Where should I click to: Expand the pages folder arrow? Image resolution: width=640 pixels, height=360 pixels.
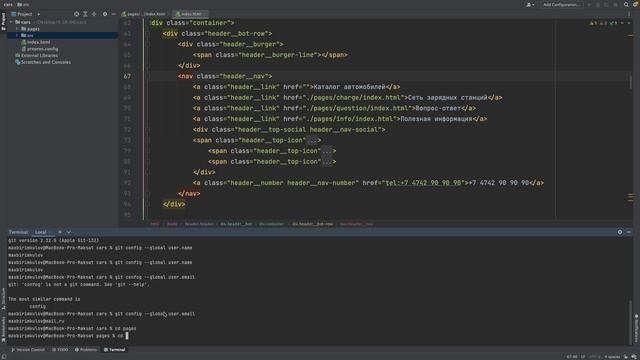point(17,29)
